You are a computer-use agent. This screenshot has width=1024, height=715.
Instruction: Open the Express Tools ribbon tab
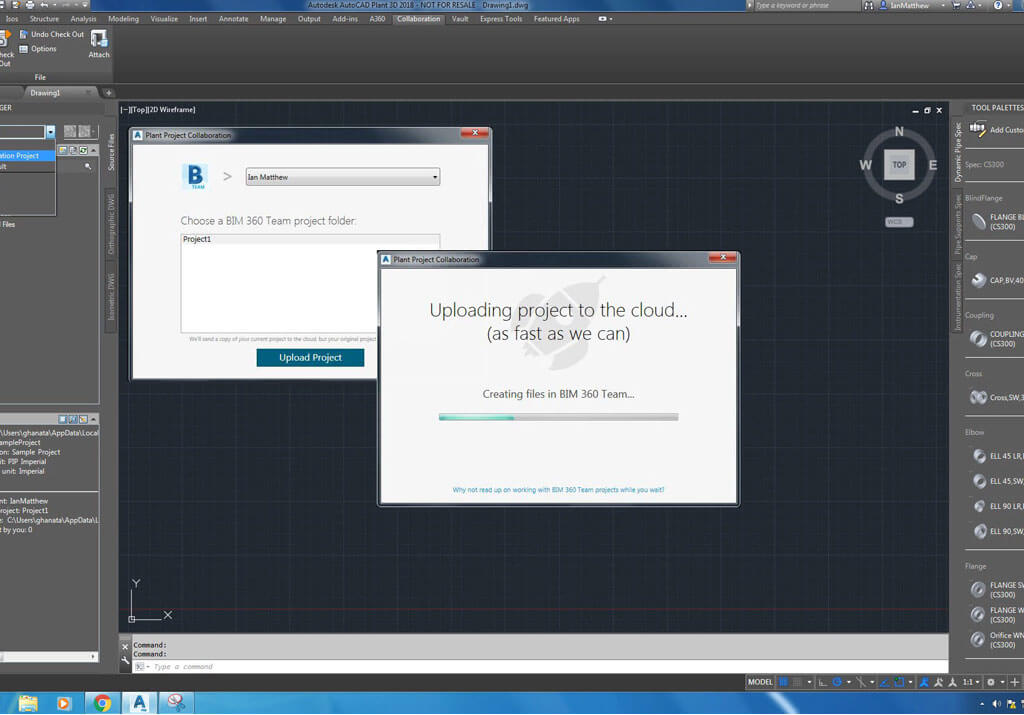tap(501, 19)
